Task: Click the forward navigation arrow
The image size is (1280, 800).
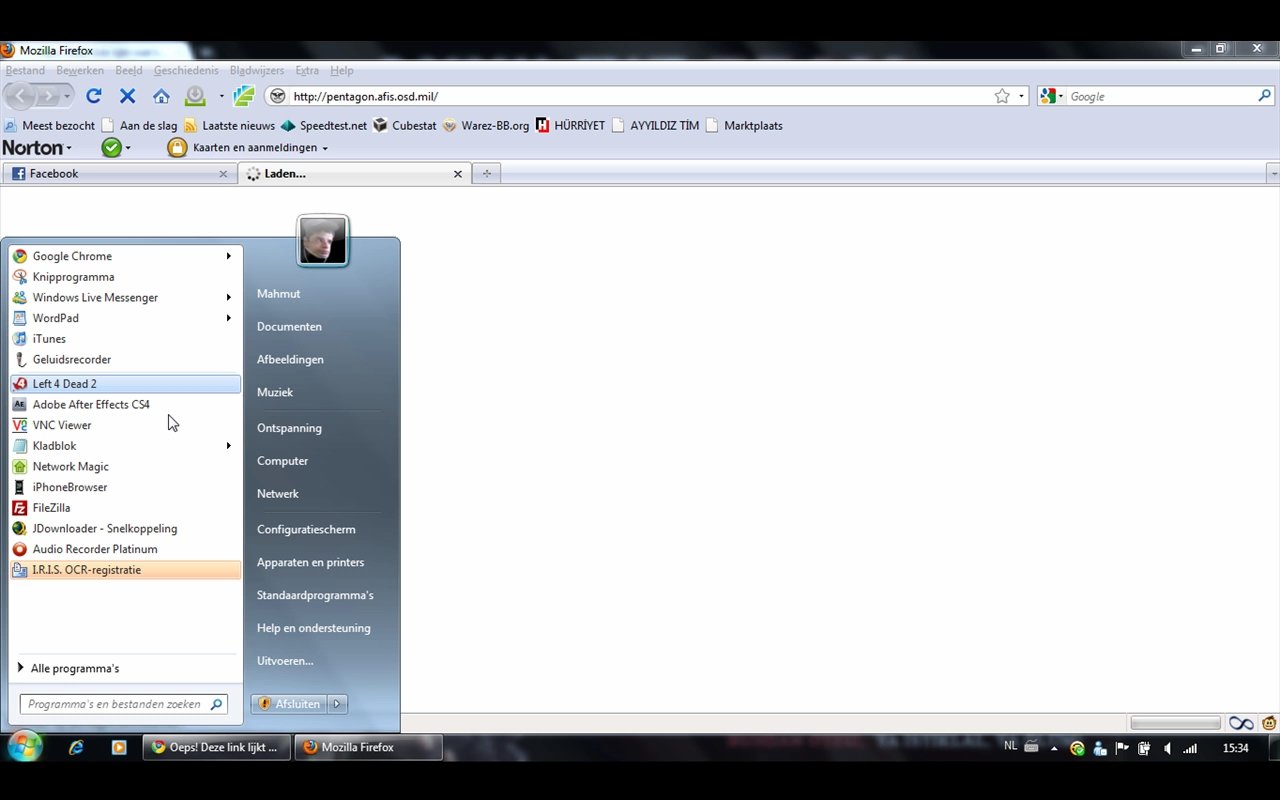Action: point(47,96)
